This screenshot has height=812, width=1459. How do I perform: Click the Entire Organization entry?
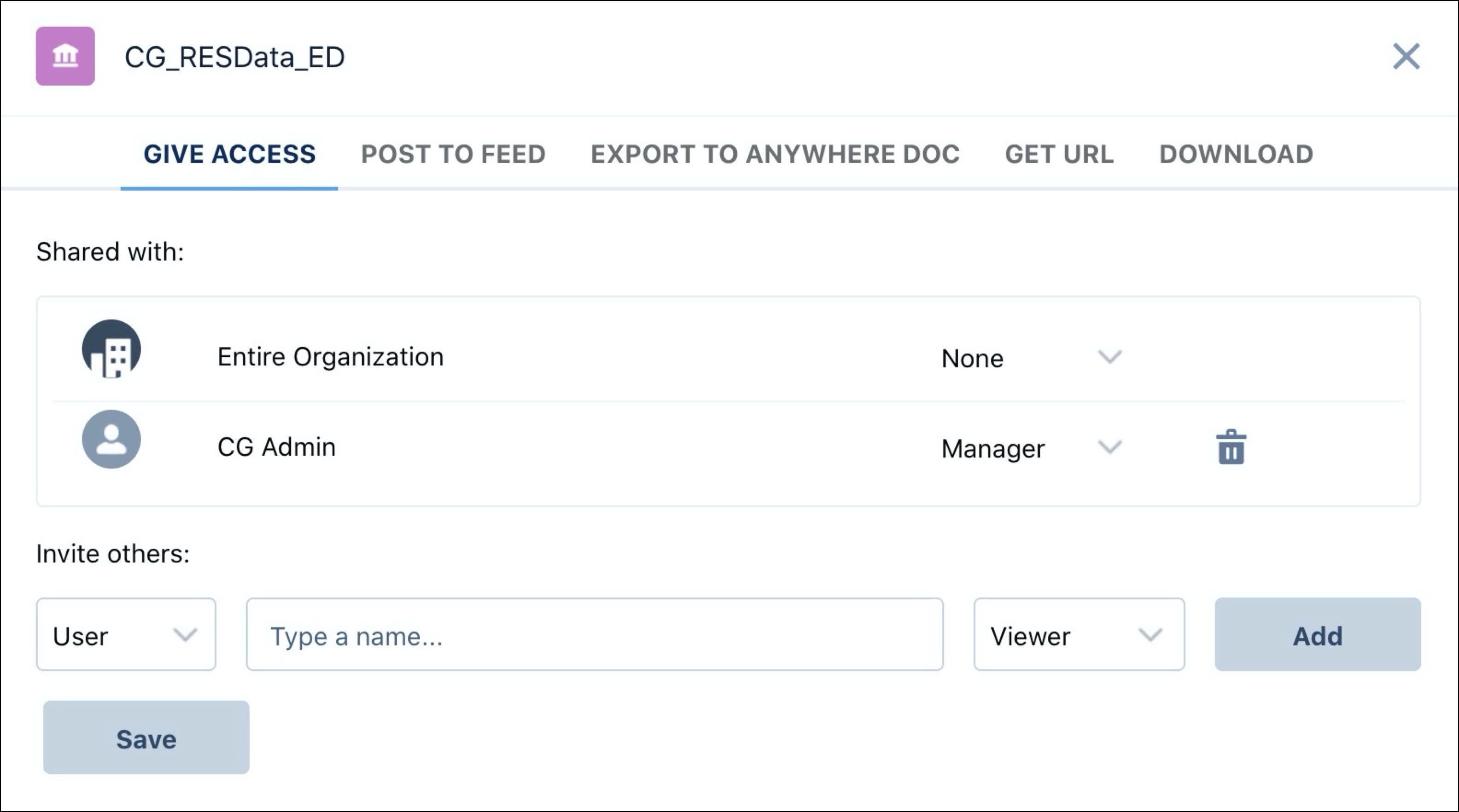[x=331, y=356]
